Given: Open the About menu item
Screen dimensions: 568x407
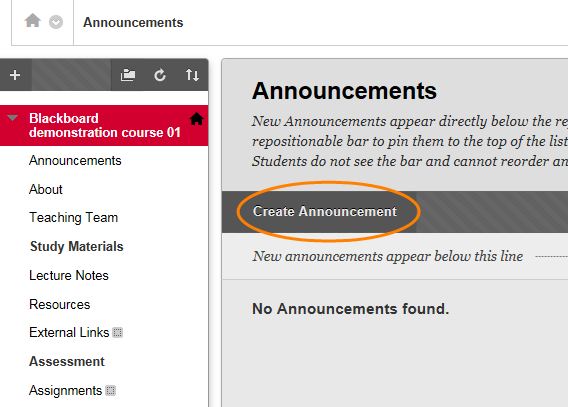Looking at the screenshot, I should click(x=46, y=189).
